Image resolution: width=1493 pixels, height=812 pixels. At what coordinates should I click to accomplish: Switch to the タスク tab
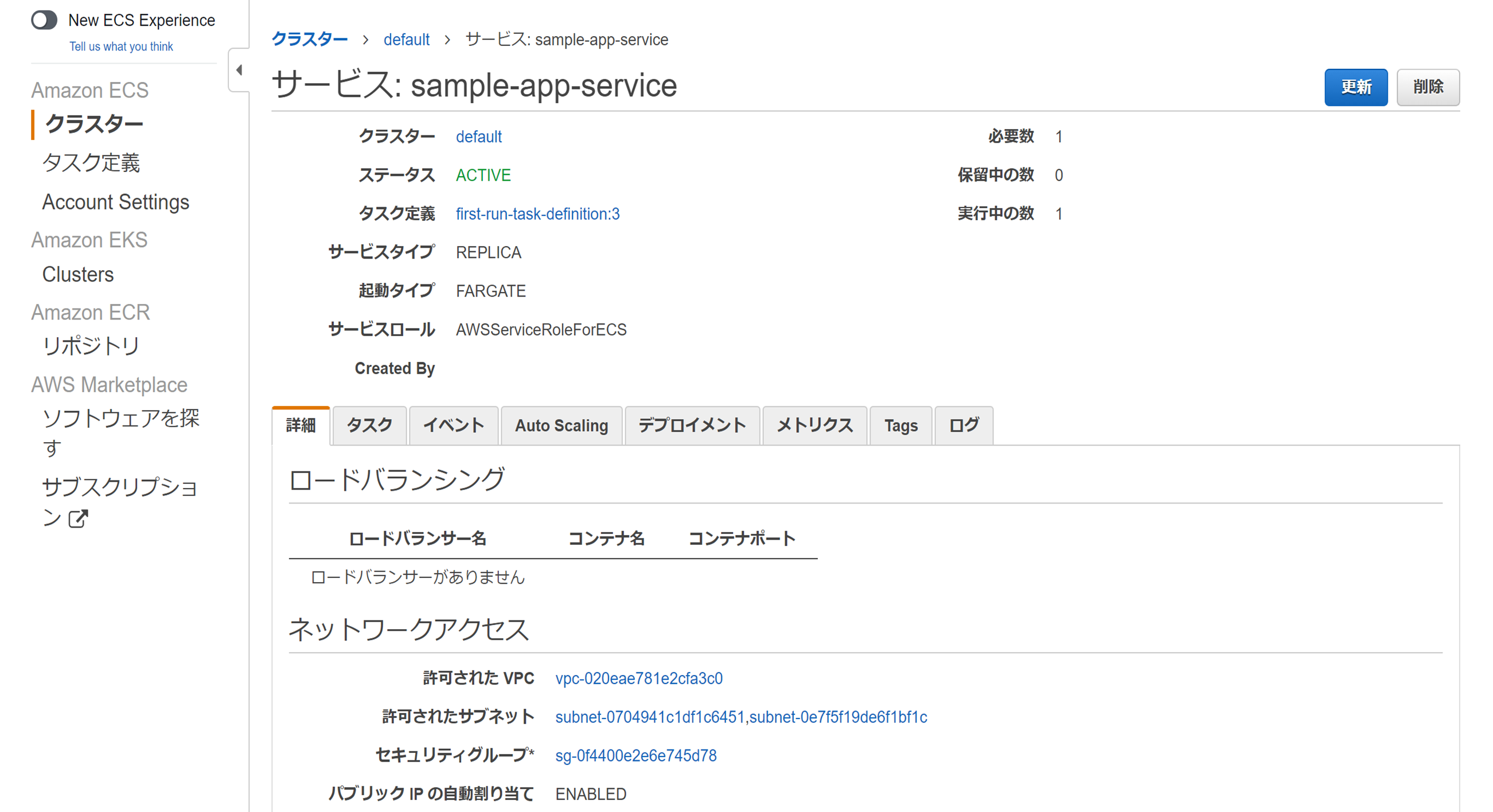coord(369,425)
